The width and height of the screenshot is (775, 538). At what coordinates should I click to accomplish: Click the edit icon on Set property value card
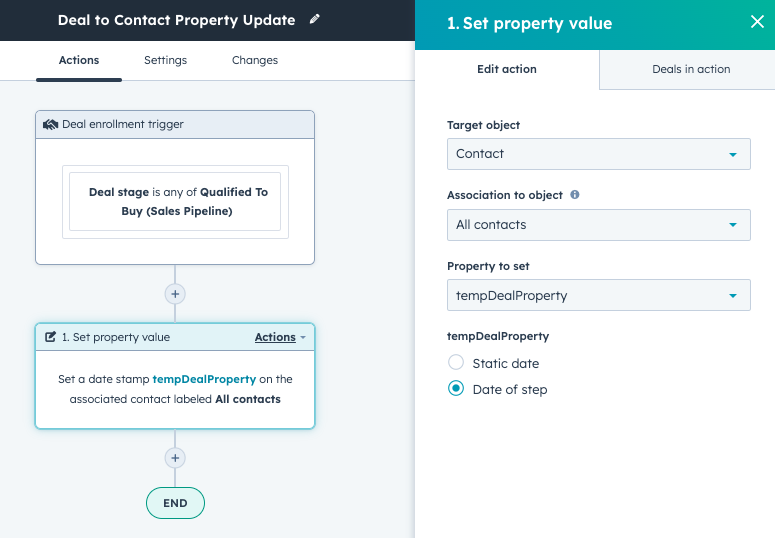pyautogui.click(x=50, y=337)
